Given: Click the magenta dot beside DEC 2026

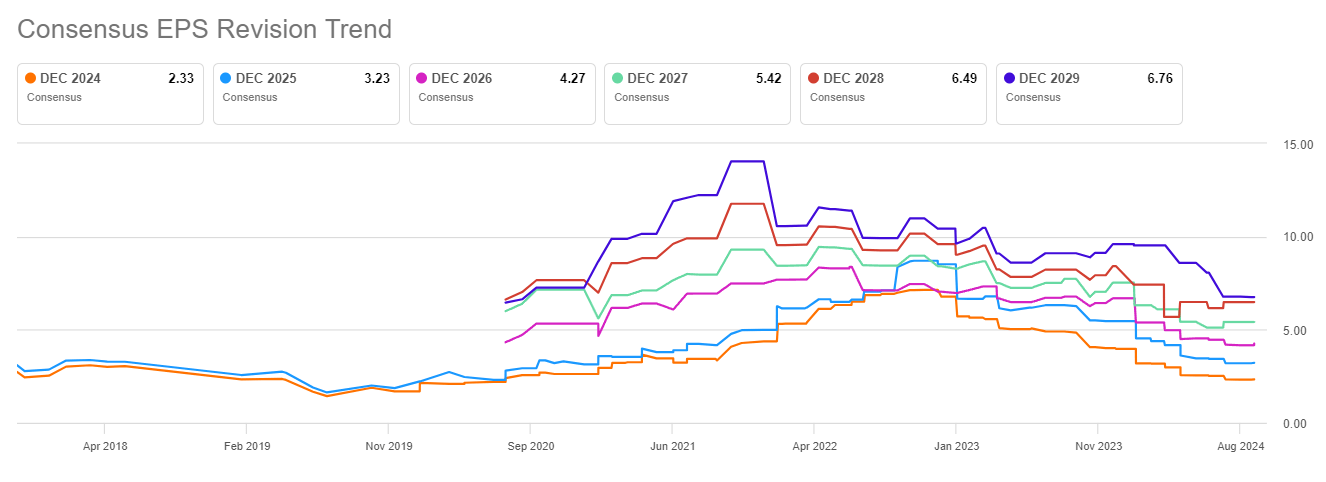Looking at the screenshot, I should [423, 78].
